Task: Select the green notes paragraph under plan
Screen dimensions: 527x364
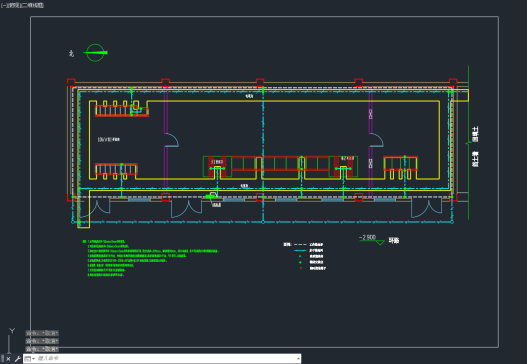Action: click(151, 258)
